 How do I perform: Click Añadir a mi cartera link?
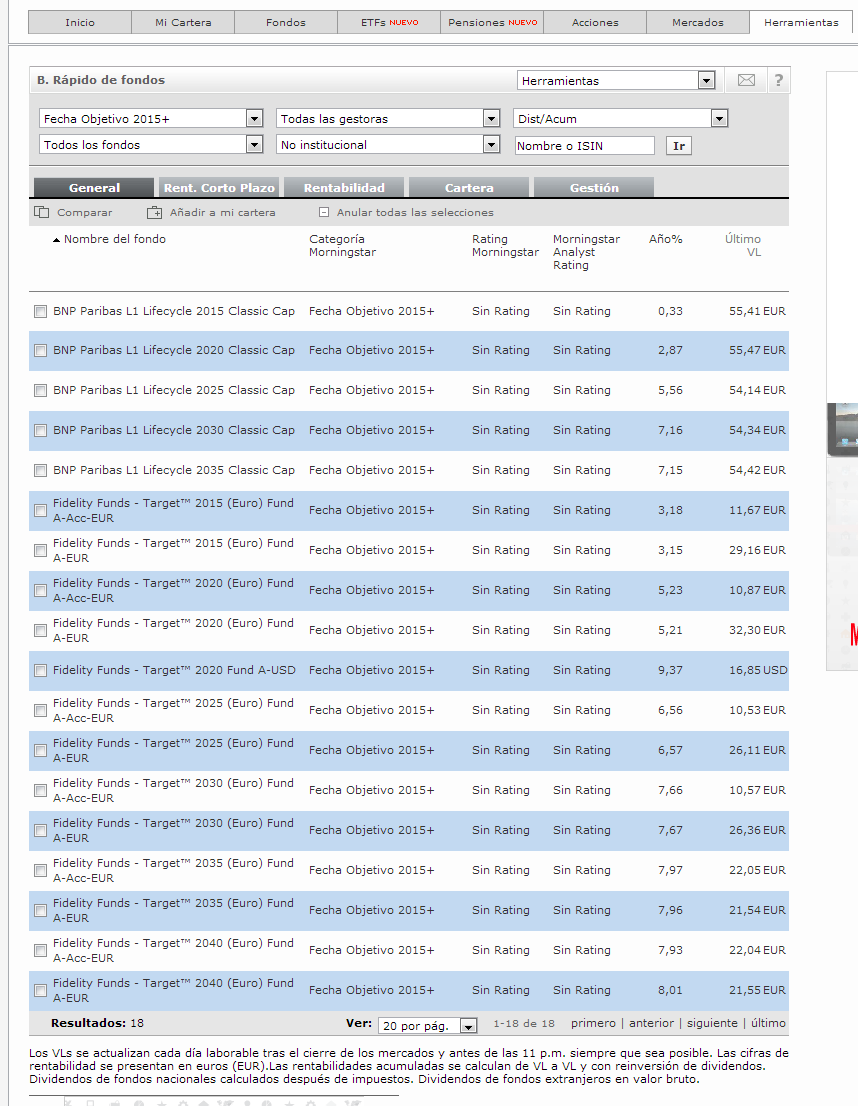(x=222, y=212)
